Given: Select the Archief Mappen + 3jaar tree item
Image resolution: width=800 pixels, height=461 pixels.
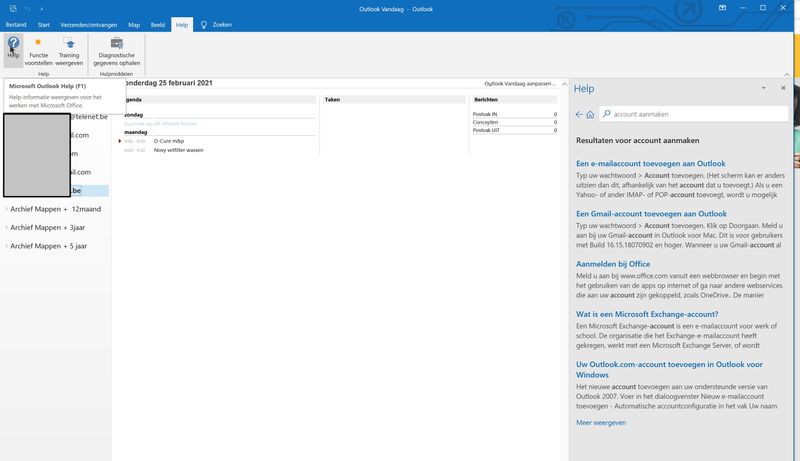Looking at the screenshot, I should coord(47,227).
